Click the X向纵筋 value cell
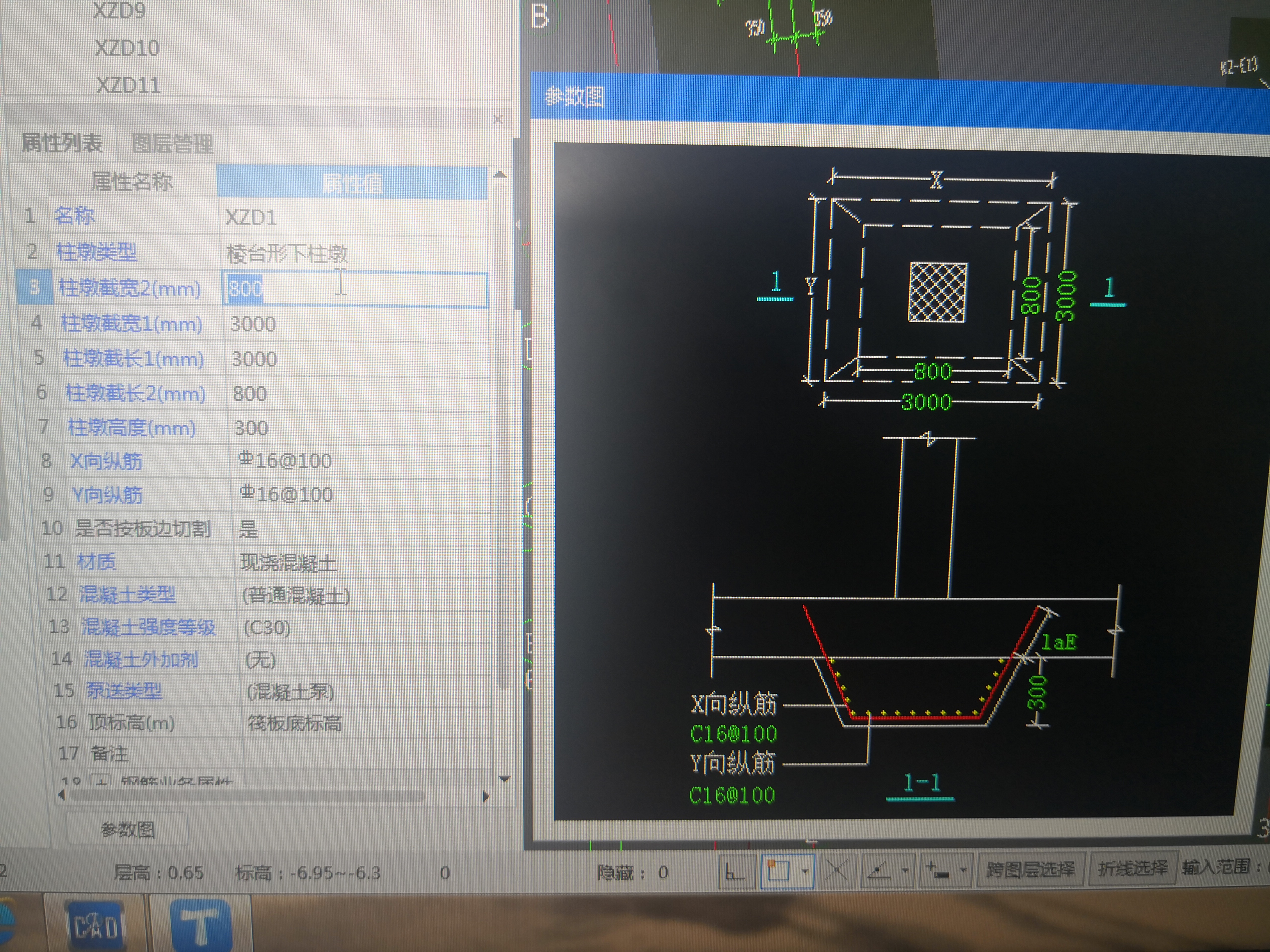The height and width of the screenshot is (952, 1270). (361, 461)
